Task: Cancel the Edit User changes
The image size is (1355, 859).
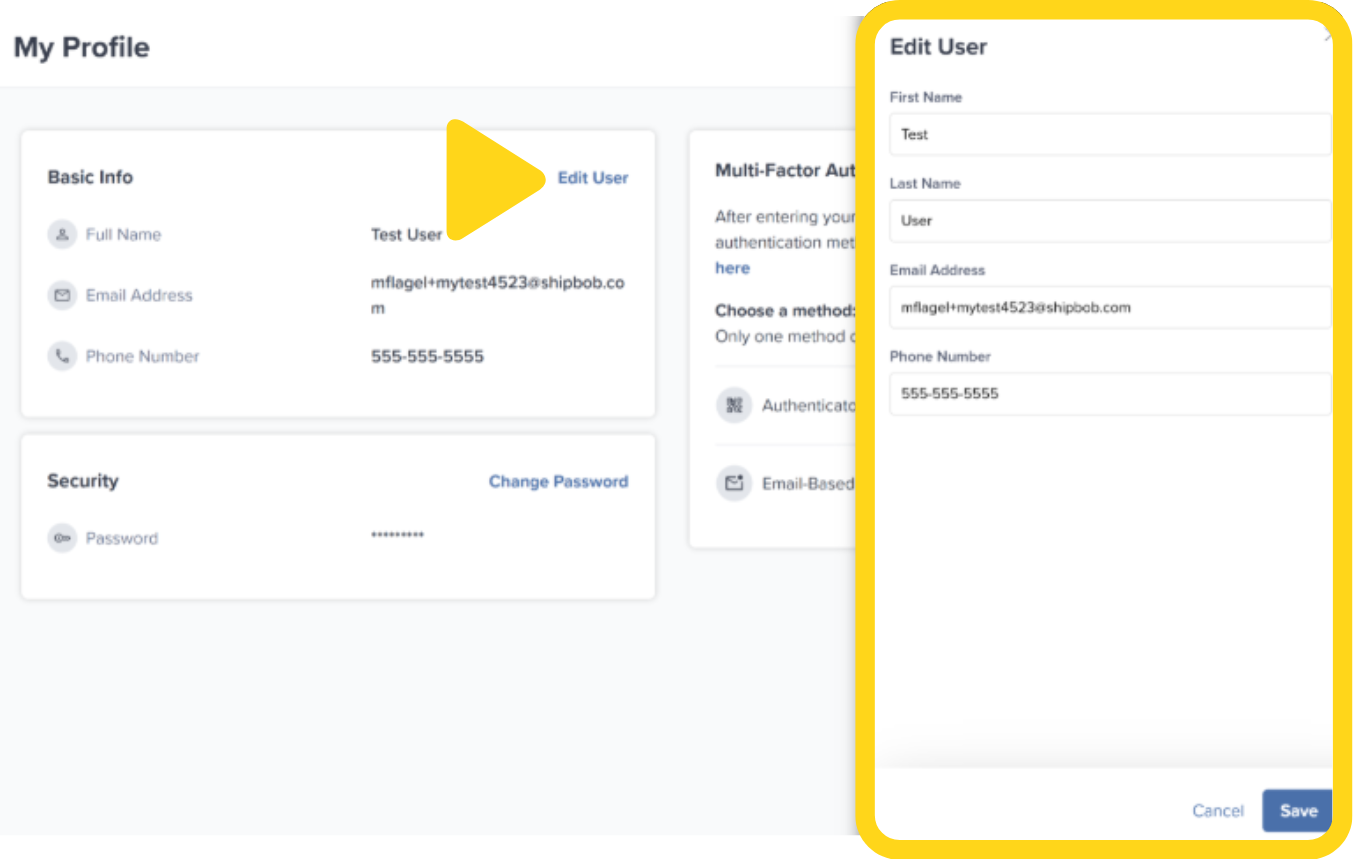Action: 1217,811
